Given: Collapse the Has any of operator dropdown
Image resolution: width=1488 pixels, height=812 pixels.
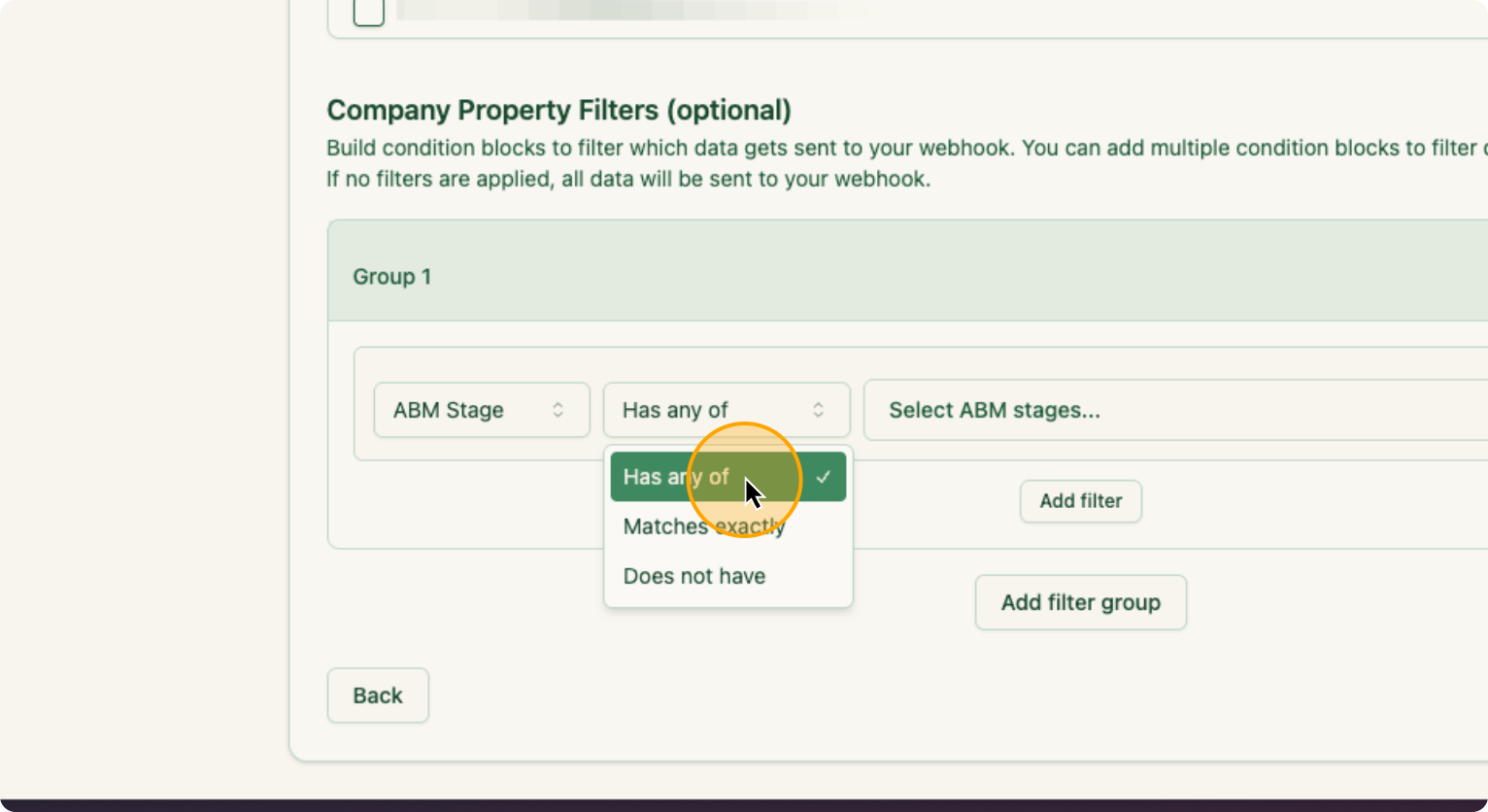Looking at the screenshot, I should click(x=726, y=410).
